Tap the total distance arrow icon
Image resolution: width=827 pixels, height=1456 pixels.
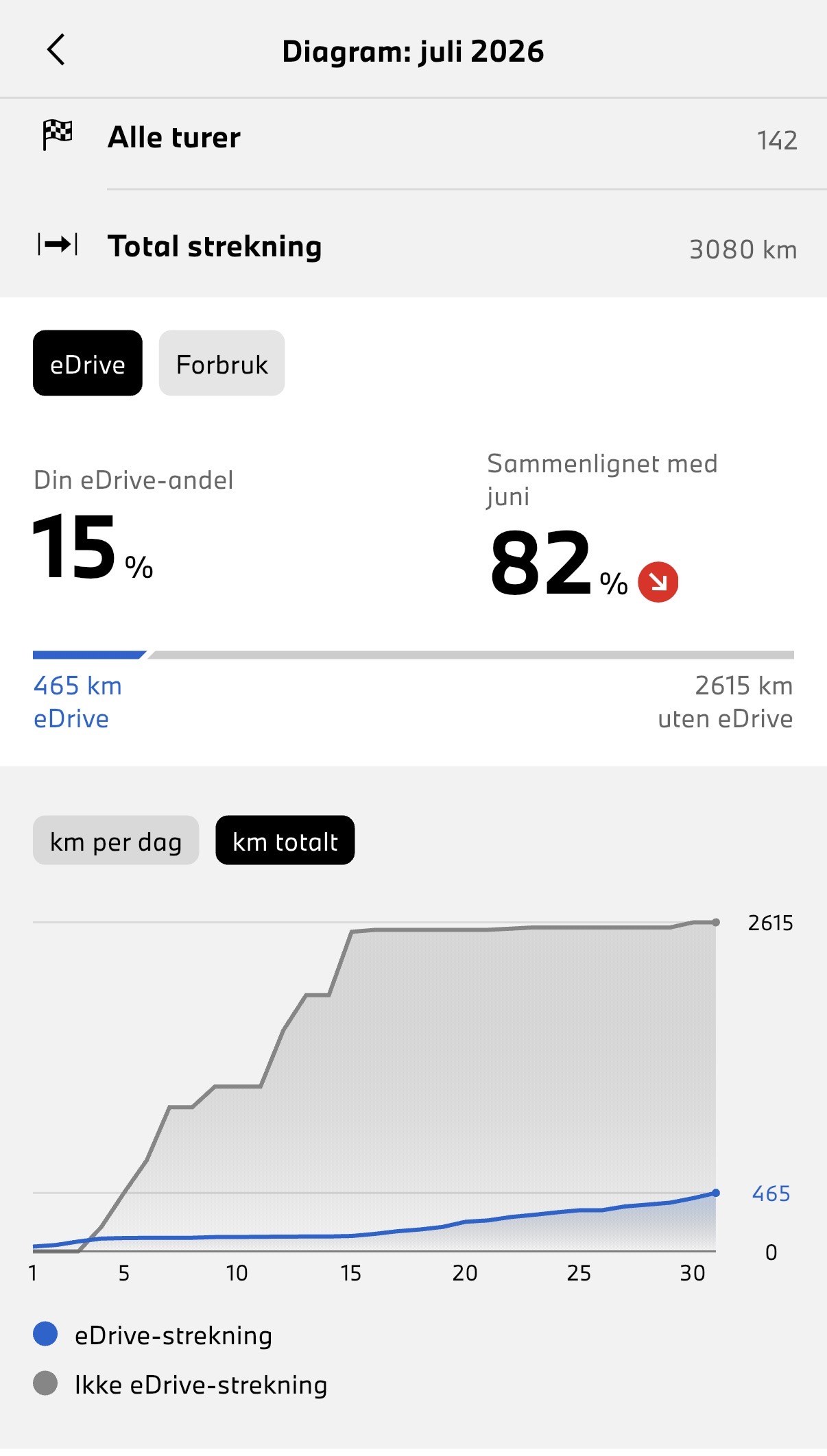pos(58,244)
